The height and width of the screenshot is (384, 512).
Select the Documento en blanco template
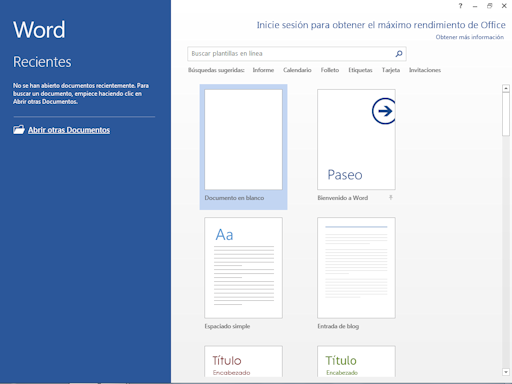click(243, 147)
